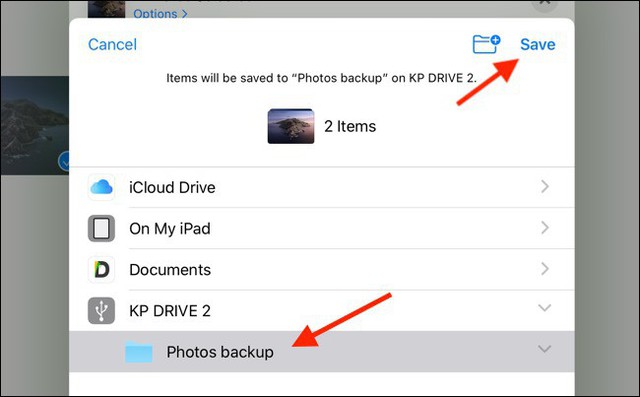Expand On My iPad chevron
This screenshot has height=397, width=640.
click(x=545, y=228)
